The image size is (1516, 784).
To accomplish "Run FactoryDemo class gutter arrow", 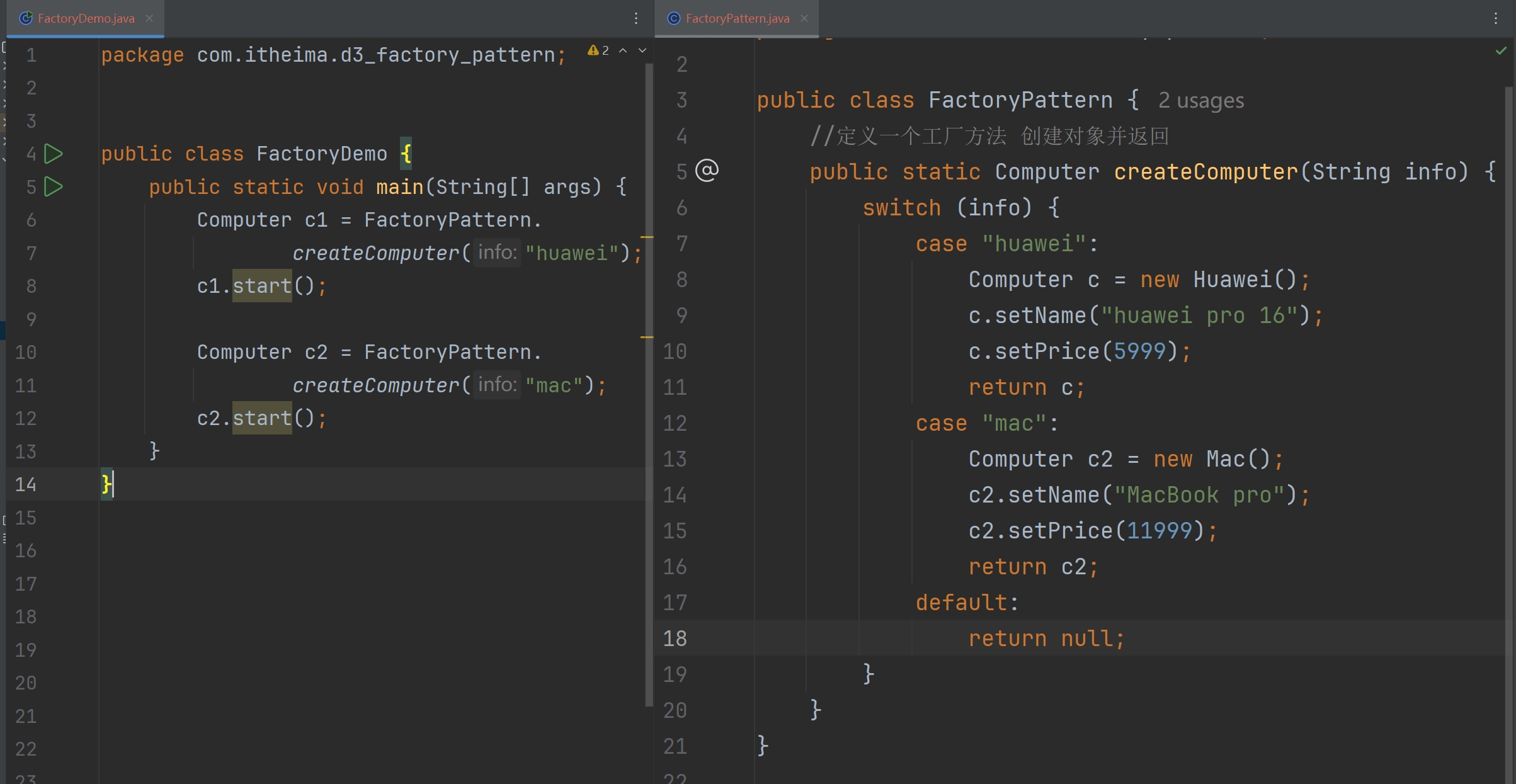I will 54,154.
